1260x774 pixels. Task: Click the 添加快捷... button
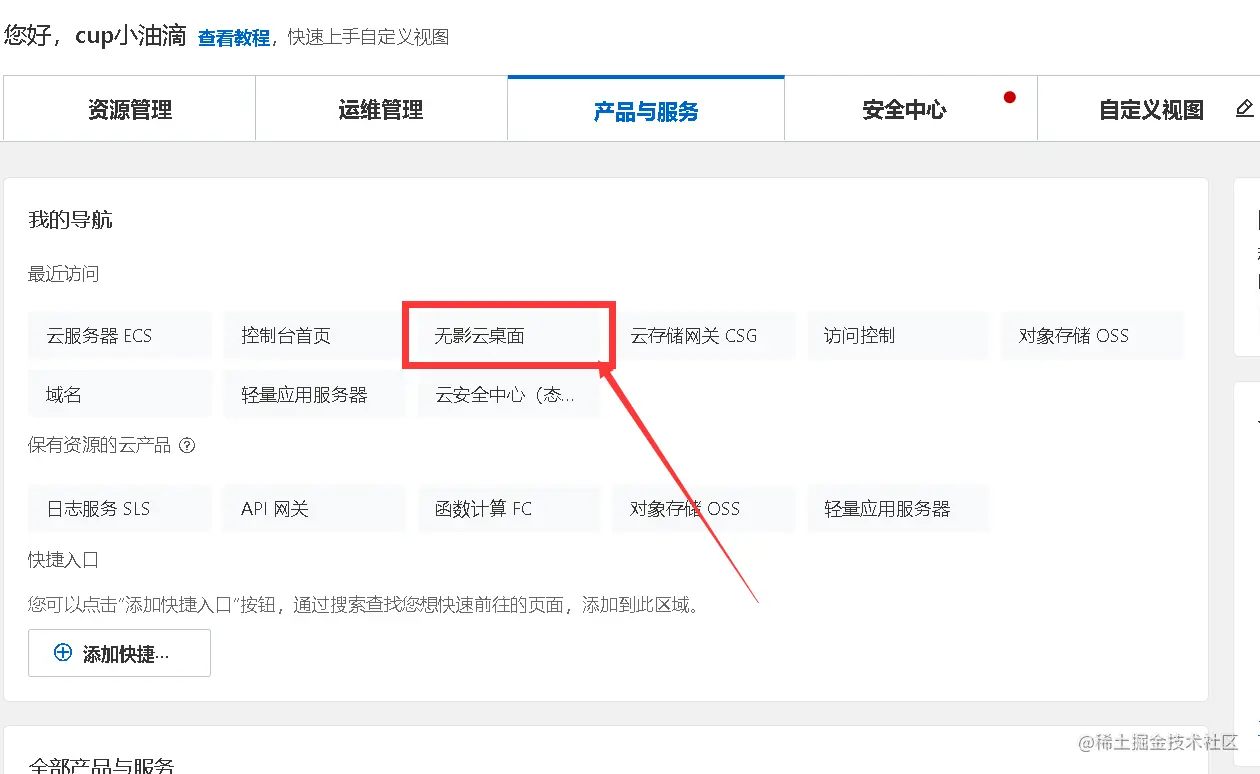pyautogui.click(x=119, y=653)
